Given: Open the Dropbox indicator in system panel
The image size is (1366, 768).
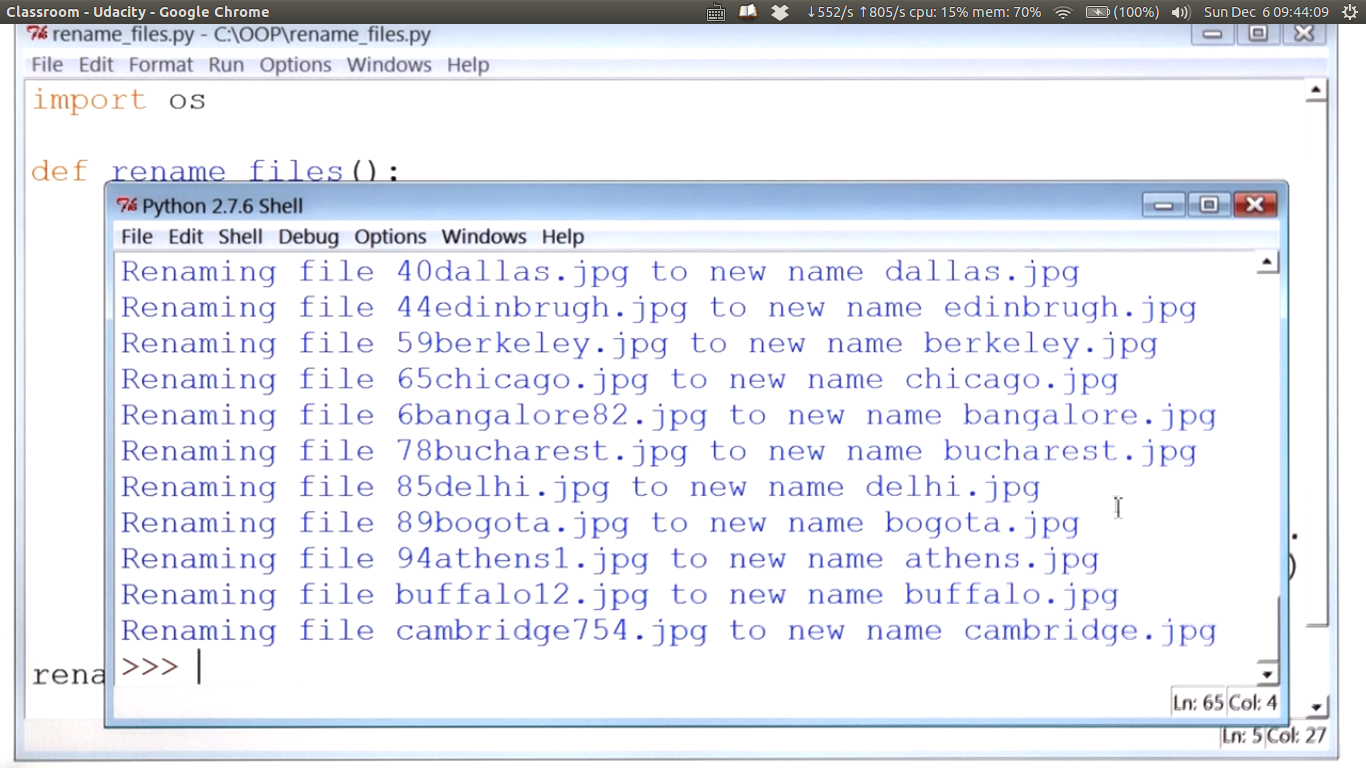Looking at the screenshot, I should click(780, 12).
